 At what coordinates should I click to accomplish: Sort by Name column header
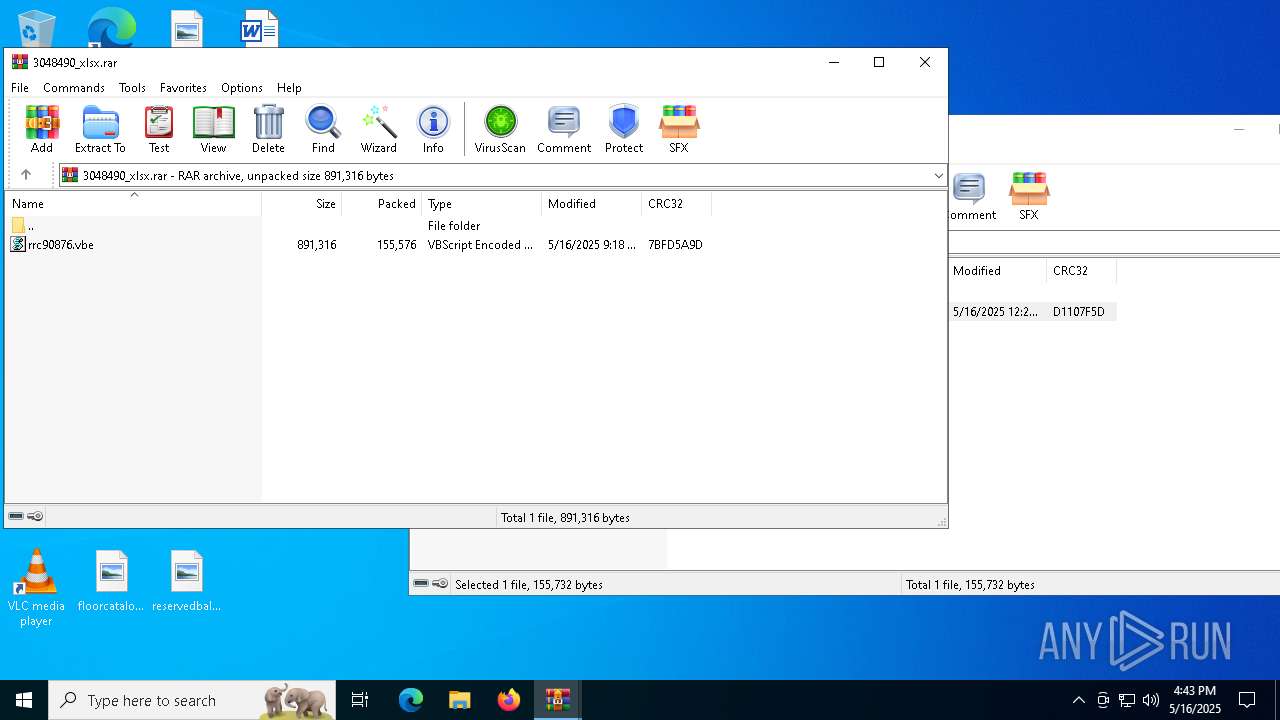(x=134, y=203)
